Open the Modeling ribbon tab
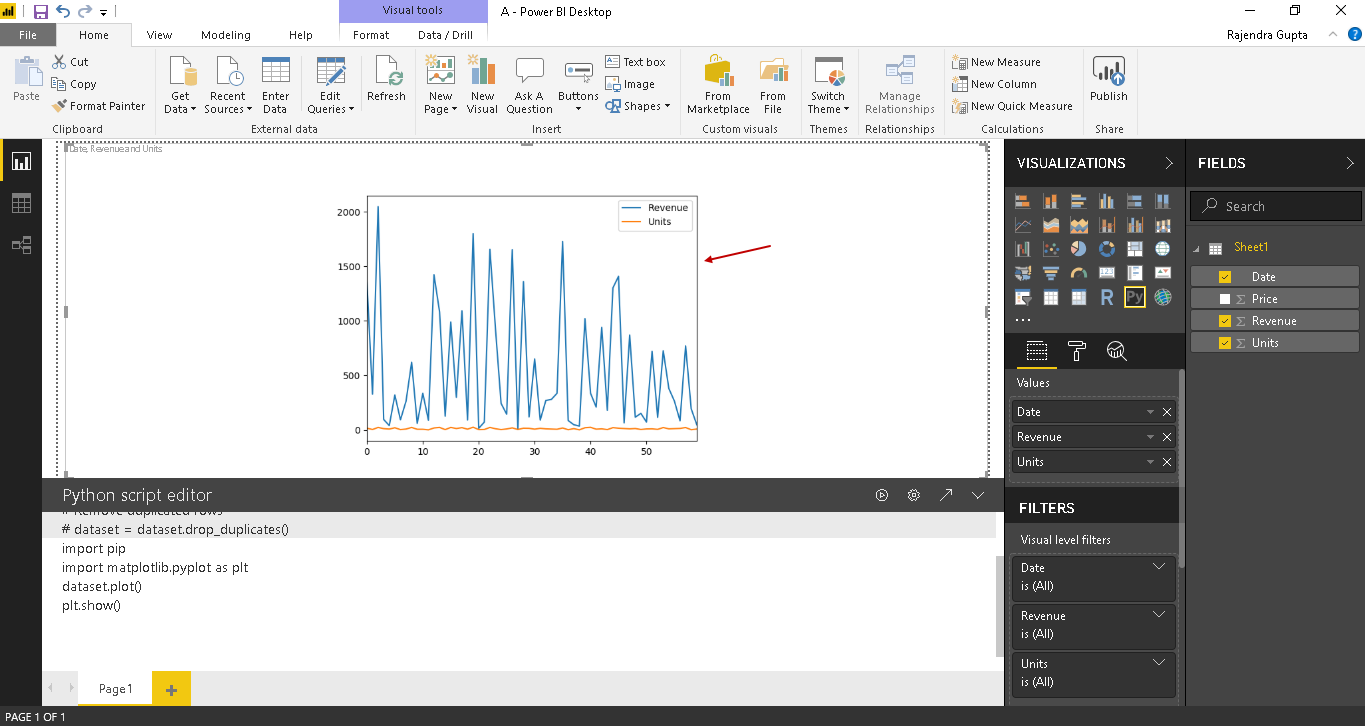 click(x=225, y=35)
